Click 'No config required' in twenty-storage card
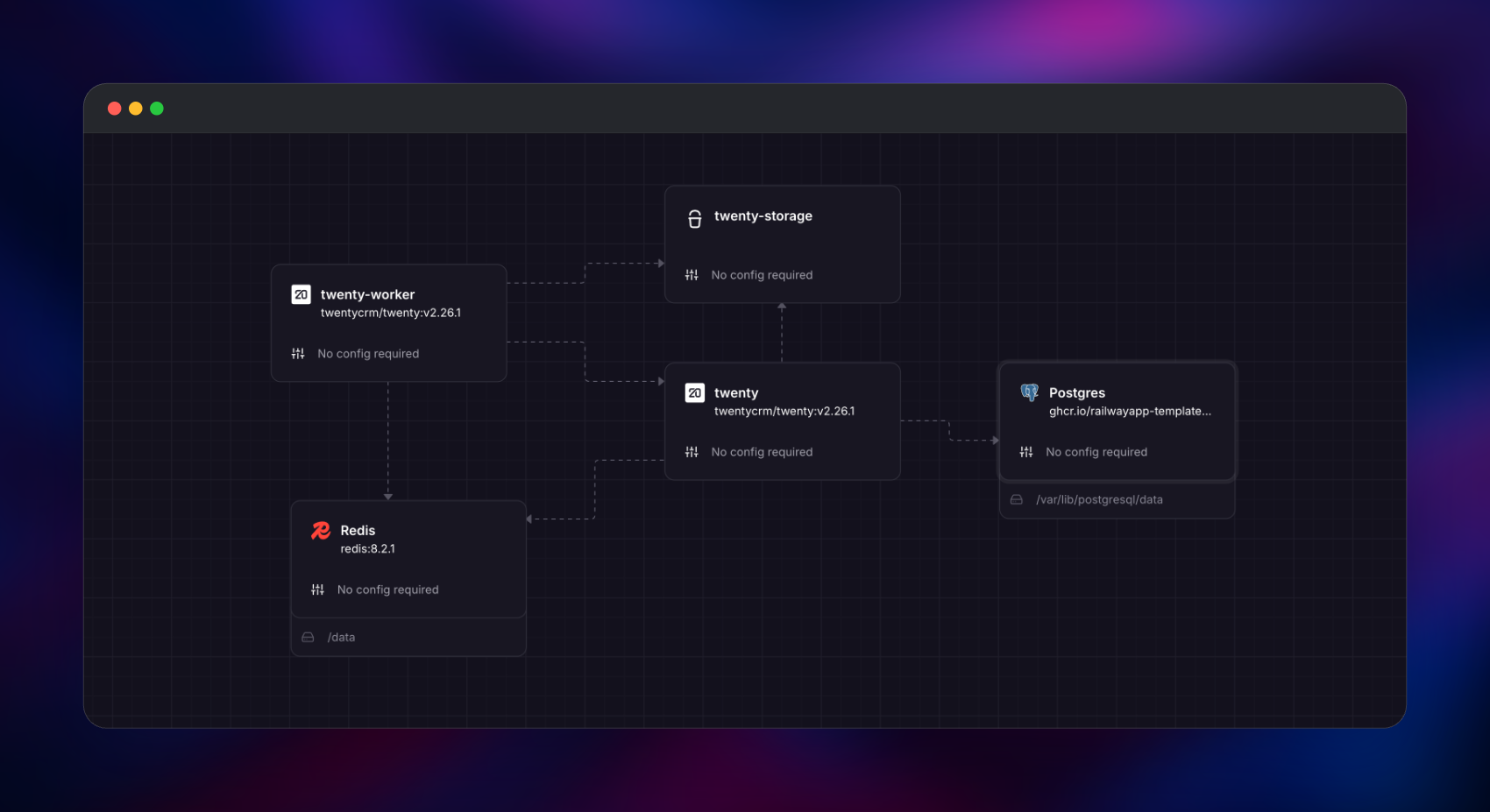 762,275
